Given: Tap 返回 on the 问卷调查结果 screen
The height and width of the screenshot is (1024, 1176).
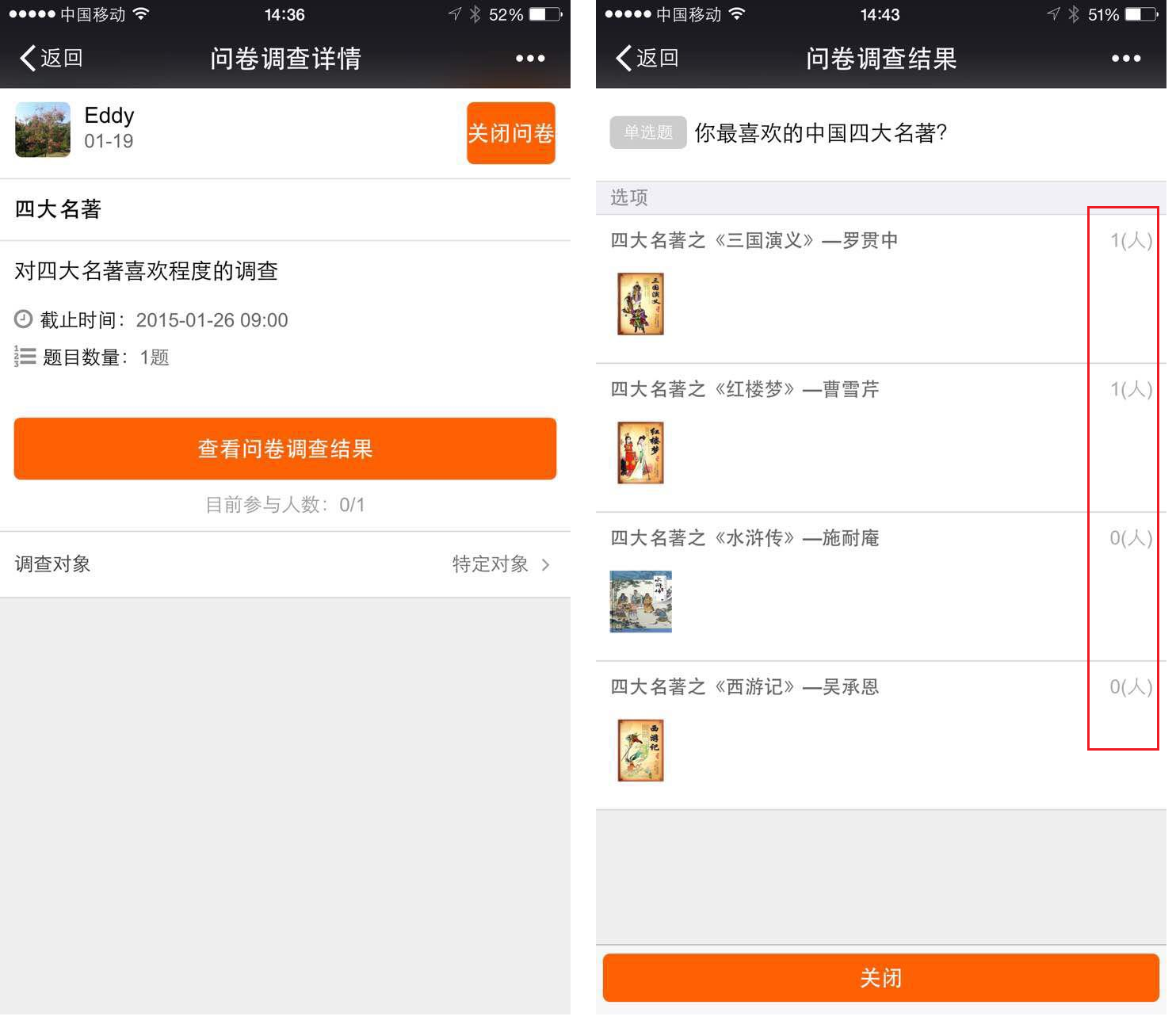Looking at the screenshot, I should tap(647, 58).
